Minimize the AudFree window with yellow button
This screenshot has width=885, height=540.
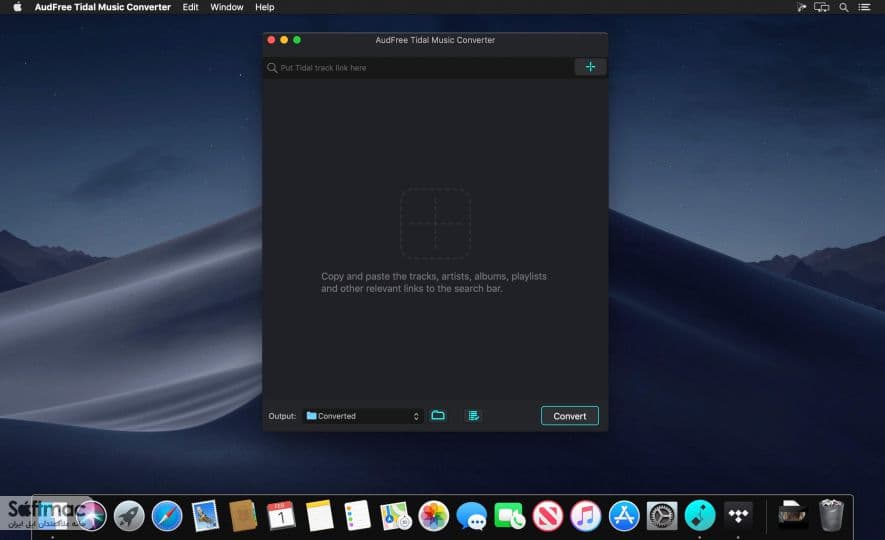point(284,39)
